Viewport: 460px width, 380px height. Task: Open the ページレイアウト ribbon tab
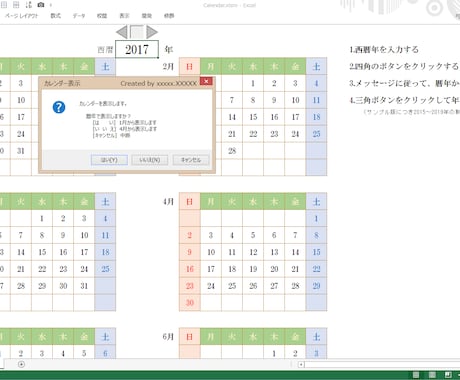(22, 16)
